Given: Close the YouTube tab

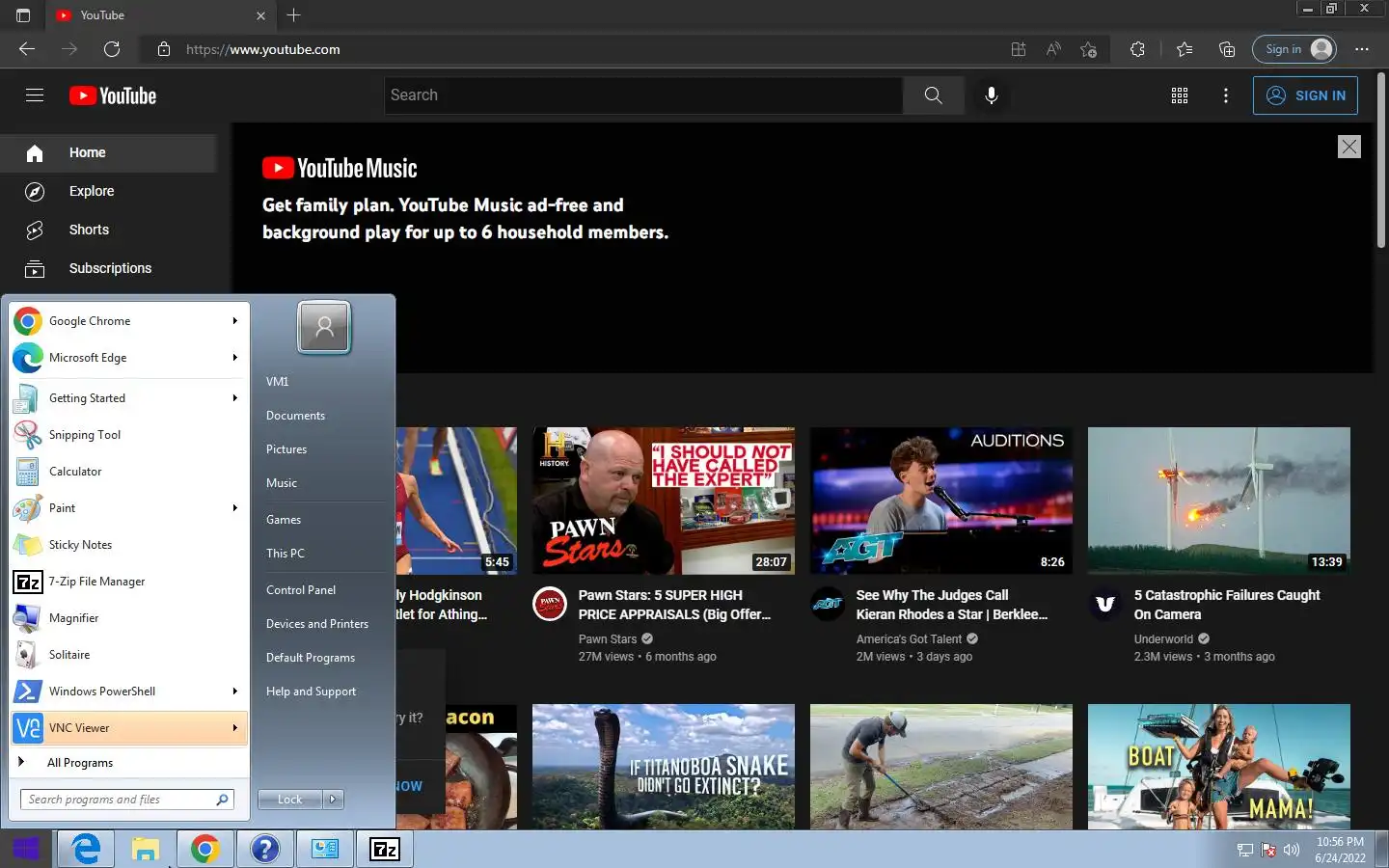Looking at the screenshot, I should pos(260,15).
